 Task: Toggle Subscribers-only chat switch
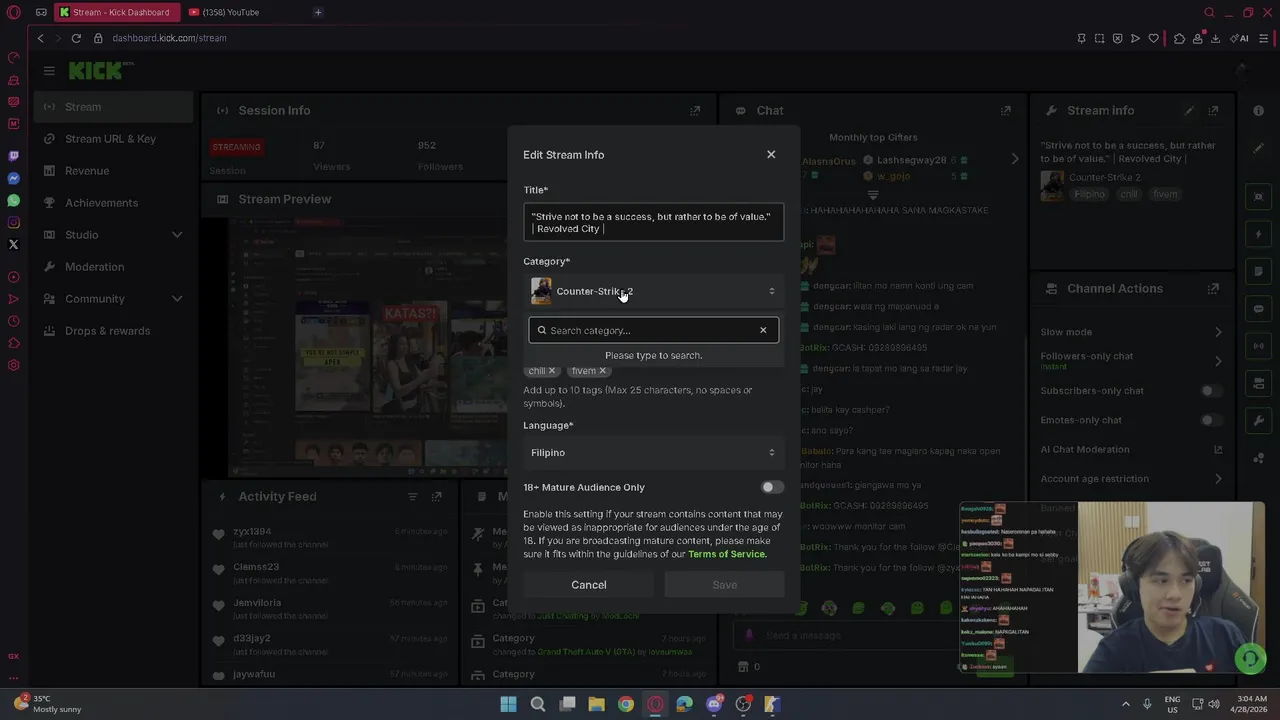click(x=1211, y=391)
